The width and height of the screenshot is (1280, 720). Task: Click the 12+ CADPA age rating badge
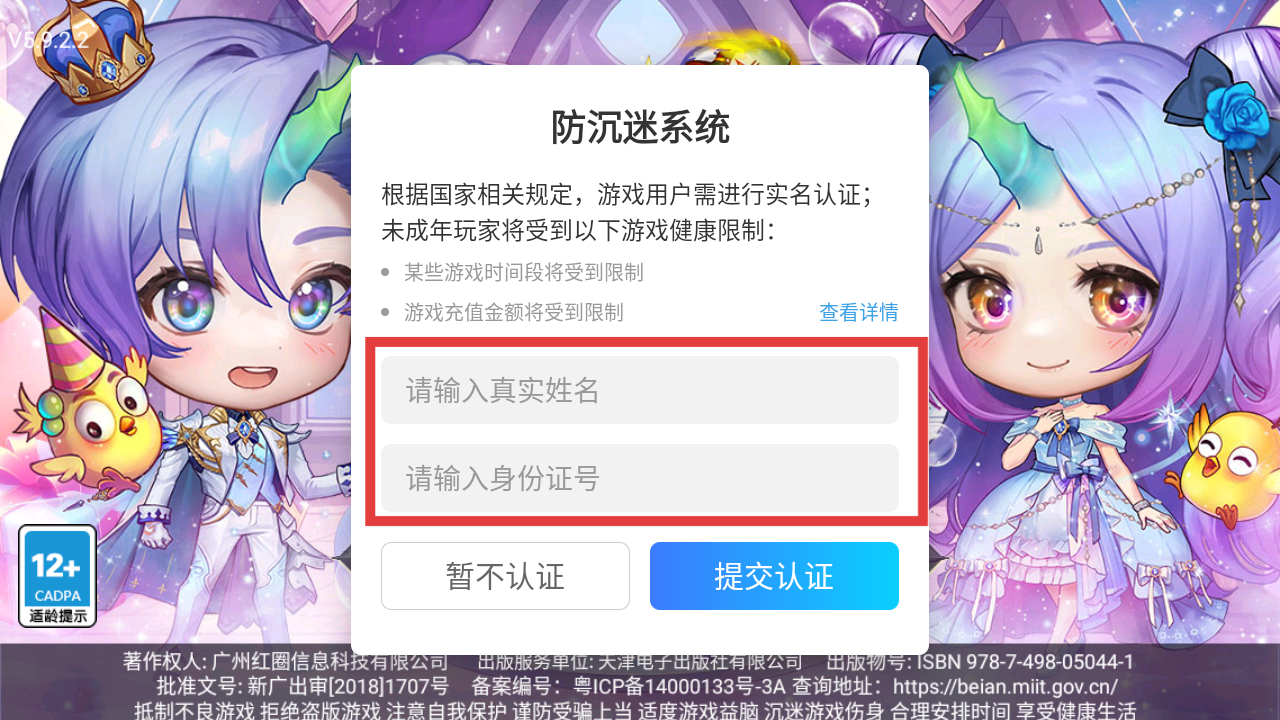tap(57, 576)
